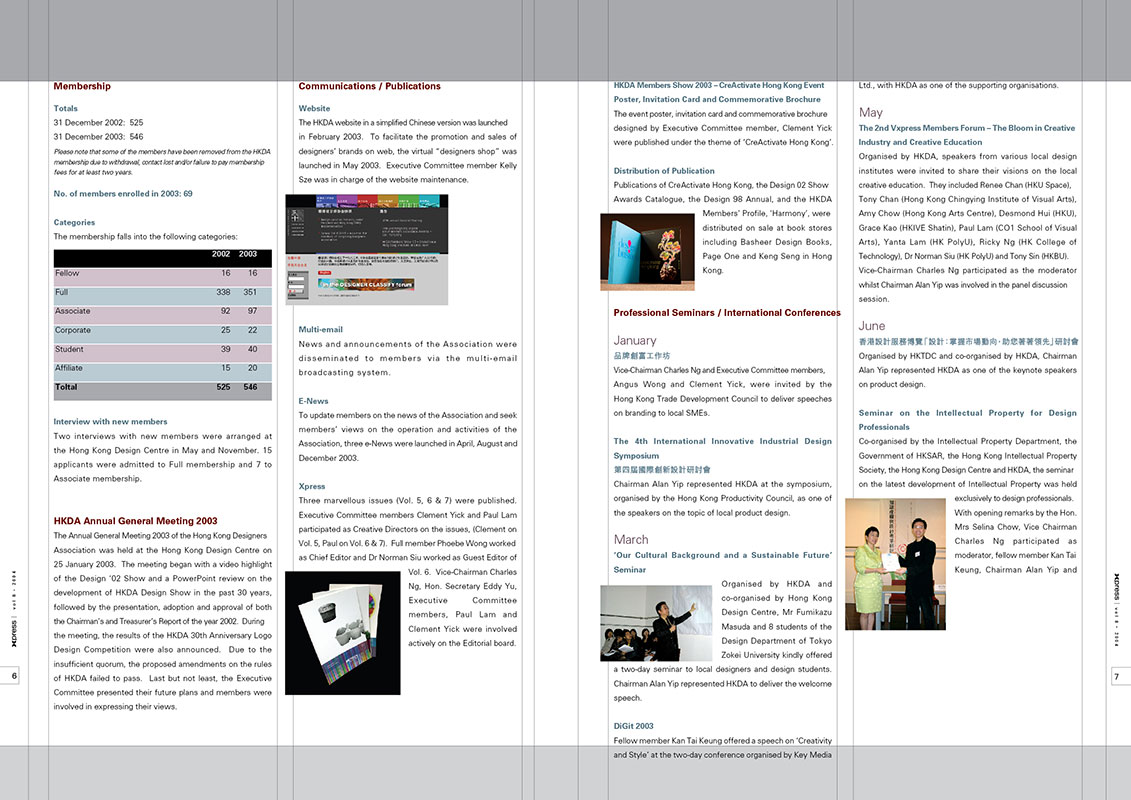Select "No. of members enrolled in 2003: 69"
The width and height of the screenshot is (1131, 800).
[123, 193]
